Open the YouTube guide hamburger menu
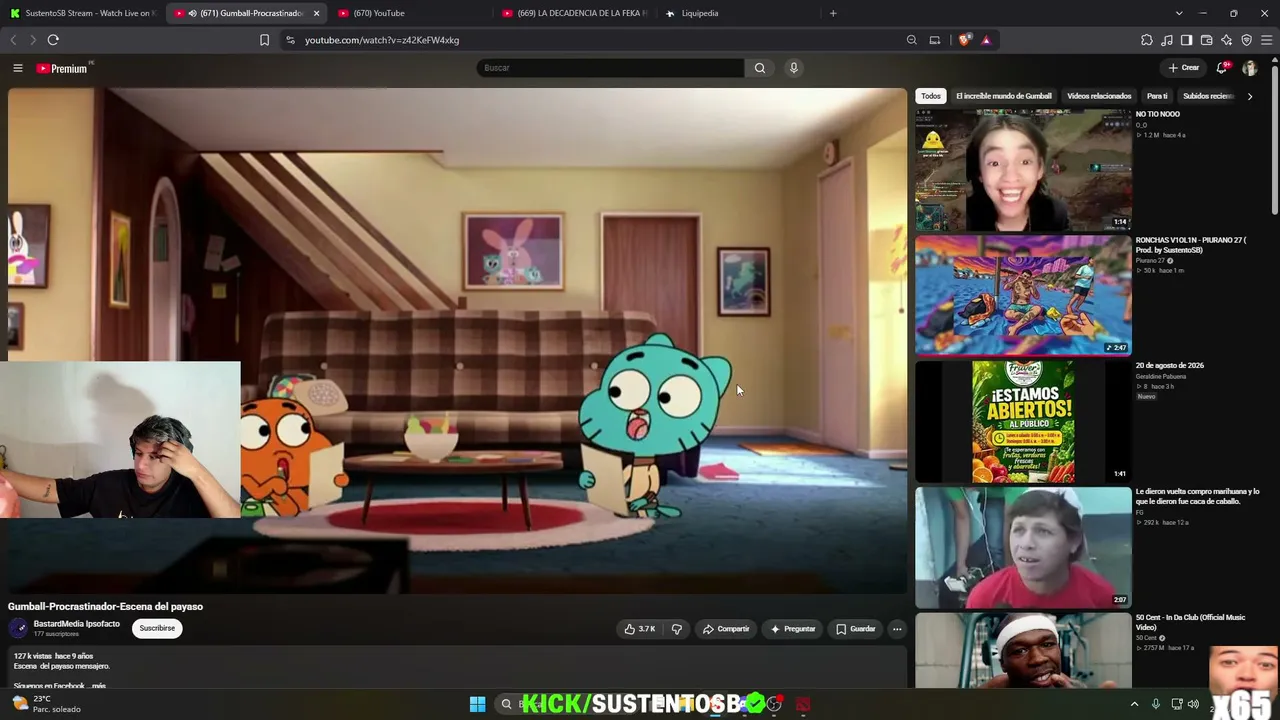Image resolution: width=1280 pixels, height=720 pixels. coord(18,68)
